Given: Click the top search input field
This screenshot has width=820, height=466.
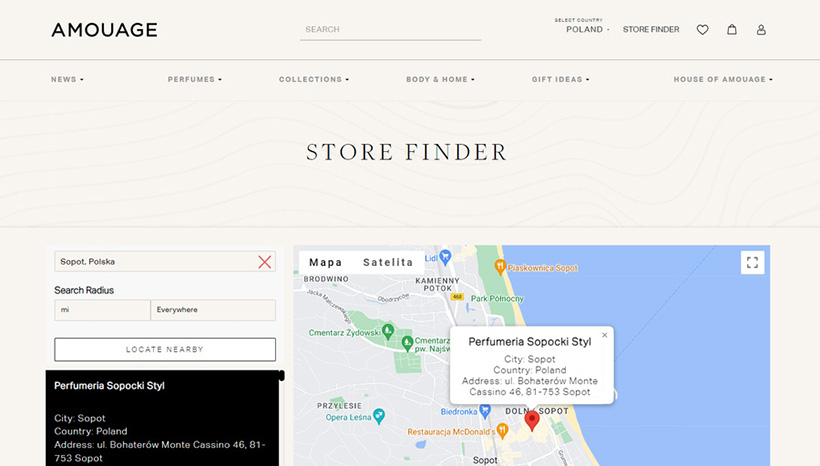Looking at the screenshot, I should pyautogui.click(x=390, y=30).
